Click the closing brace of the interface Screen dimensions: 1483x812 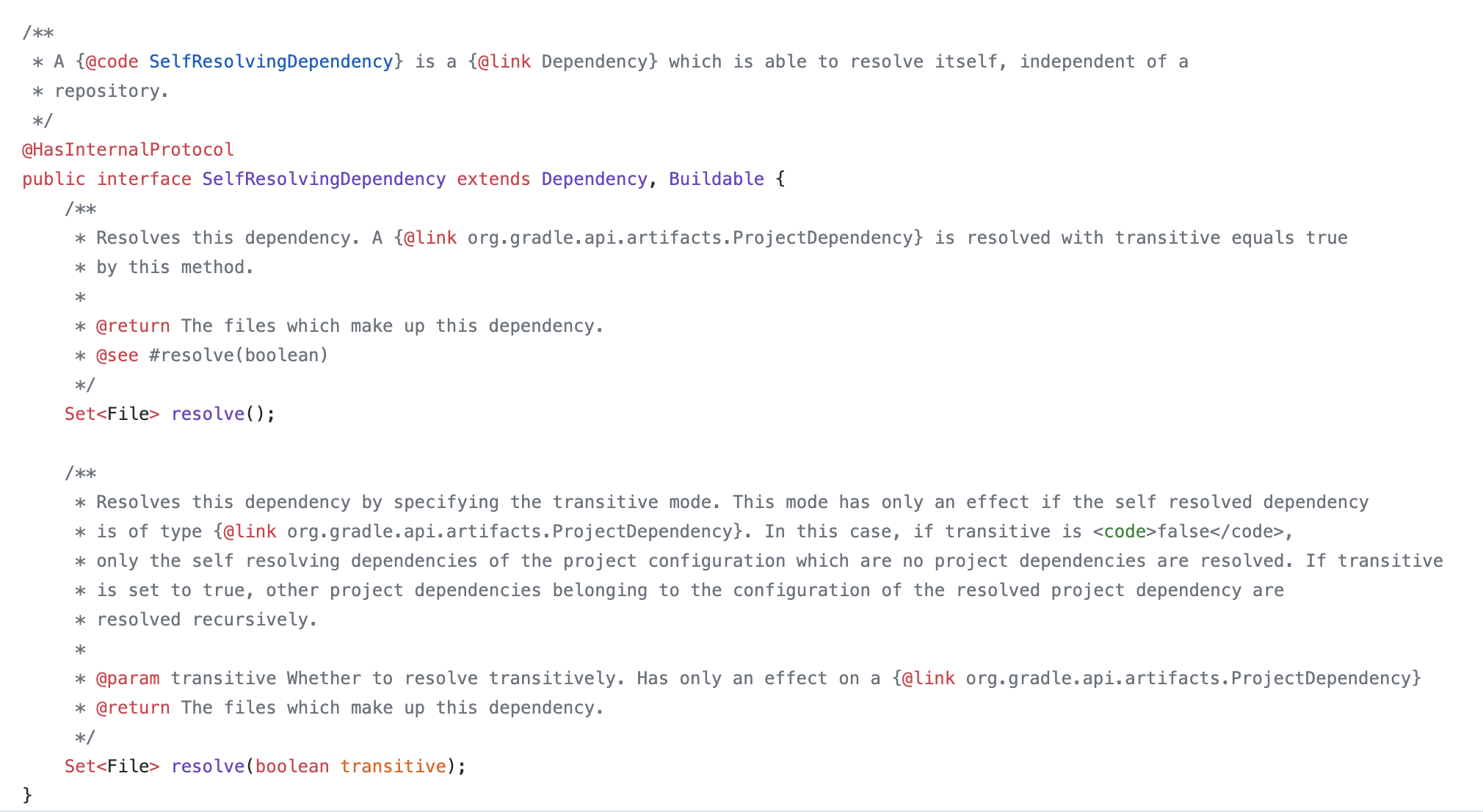pyautogui.click(x=27, y=795)
